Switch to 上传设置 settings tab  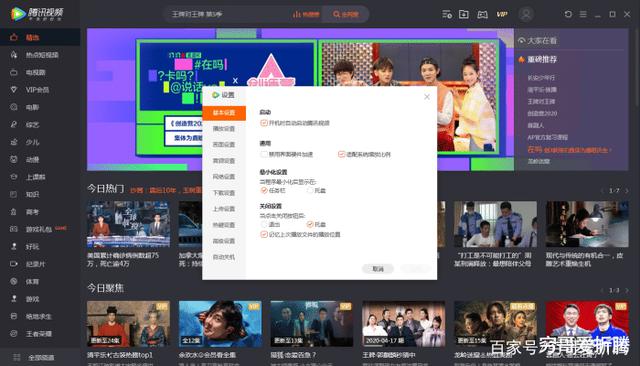click(x=224, y=209)
